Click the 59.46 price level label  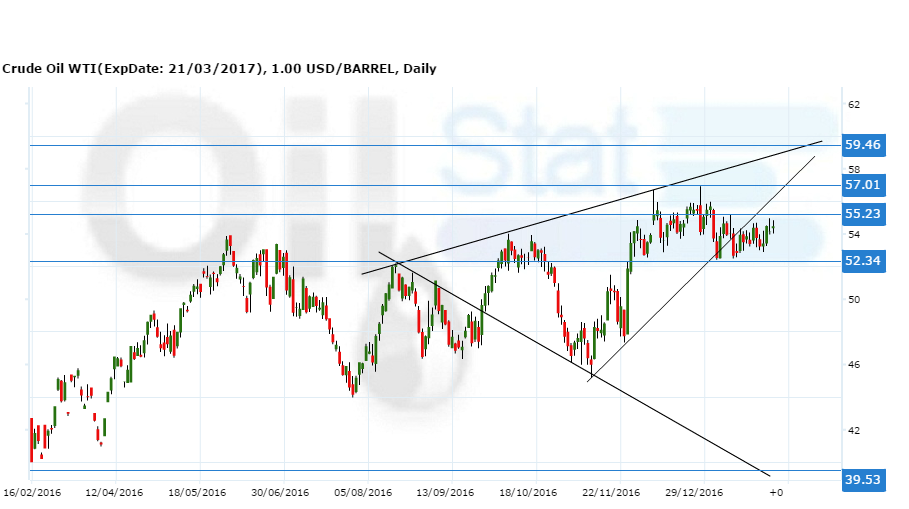tap(862, 145)
